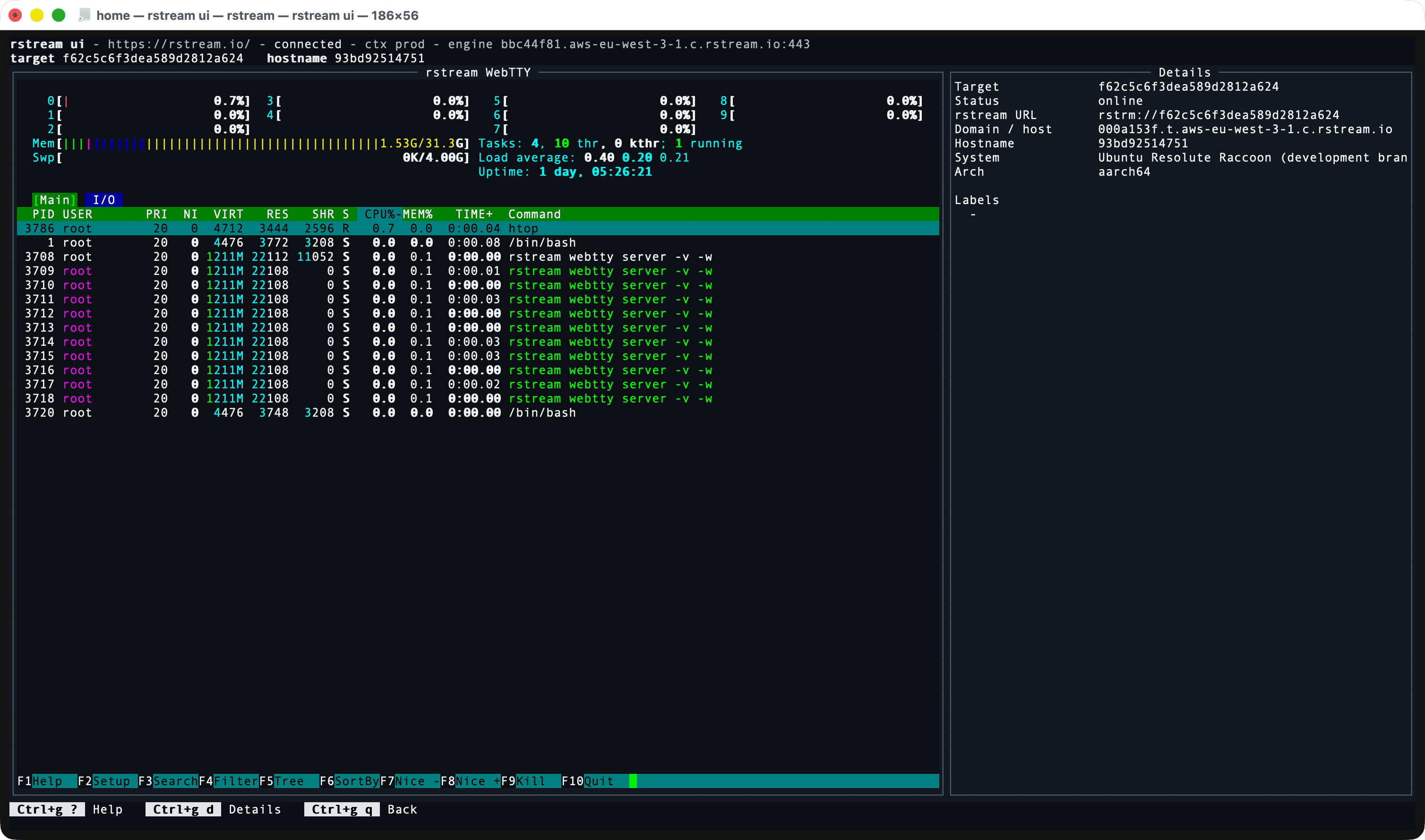Open the F6 SortBy menu
Screen dimensions: 1425x840
pyautogui.click(x=350, y=781)
